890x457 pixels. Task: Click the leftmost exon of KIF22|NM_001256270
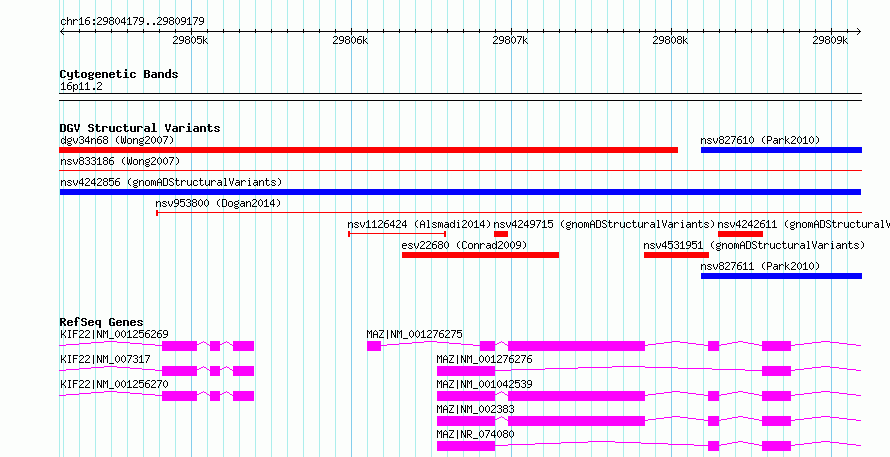point(179,396)
